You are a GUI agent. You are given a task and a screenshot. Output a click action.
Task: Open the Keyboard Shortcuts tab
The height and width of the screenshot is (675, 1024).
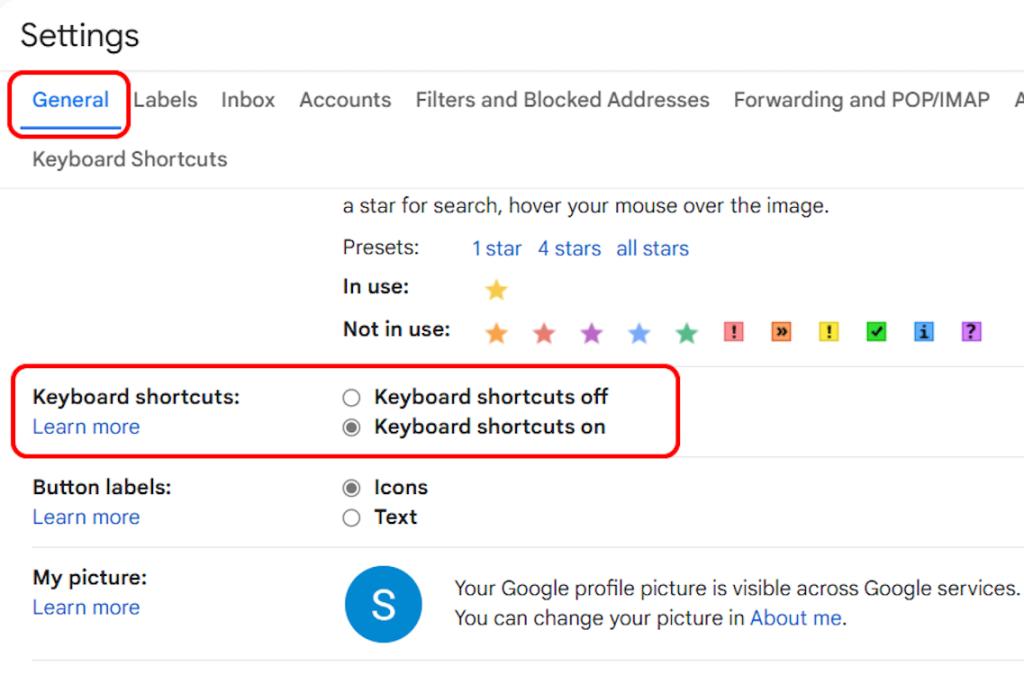pos(130,159)
